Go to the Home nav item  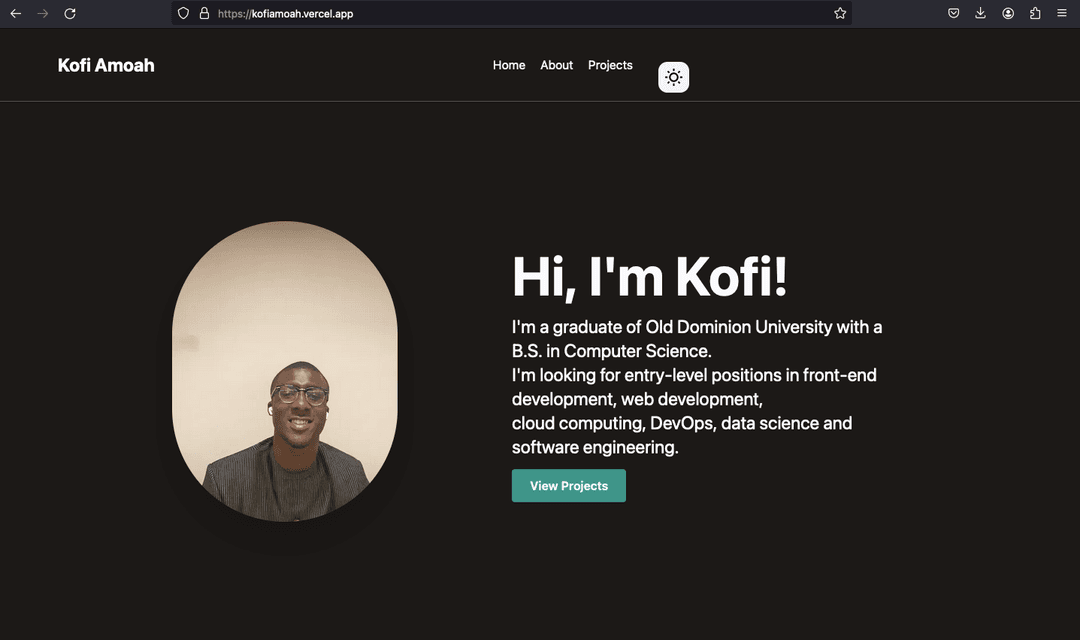click(509, 65)
